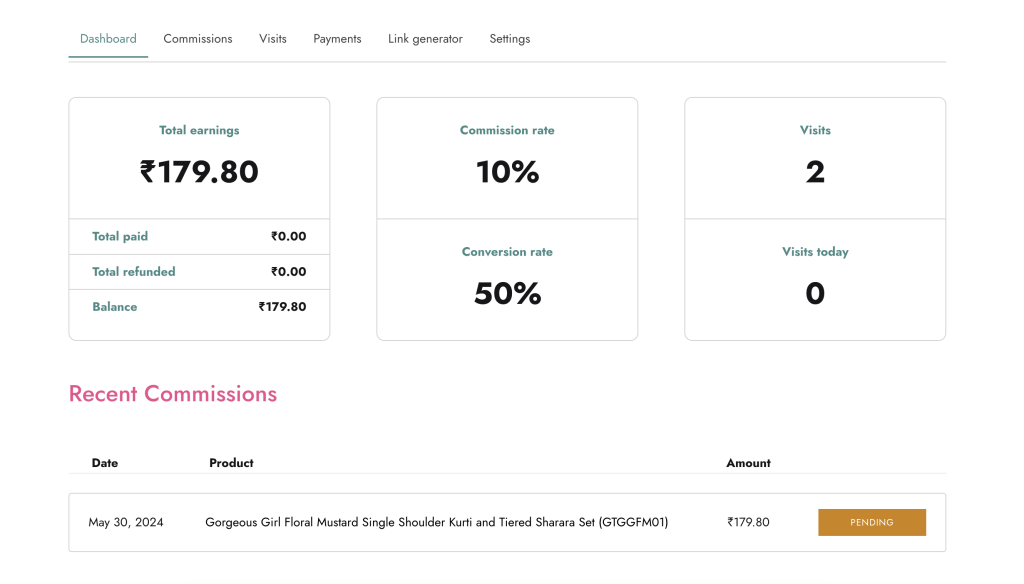1024x584 pixels.
Task: Click the May 30, 2024 commission date
Action: 126,522
